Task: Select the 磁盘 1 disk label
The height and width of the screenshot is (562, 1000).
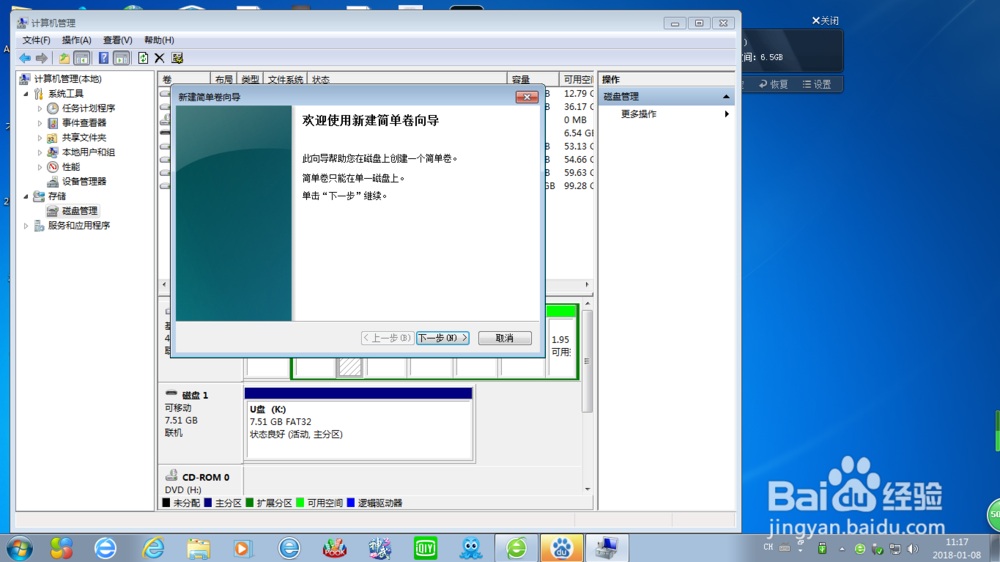Action: click(x=195, y=396)
